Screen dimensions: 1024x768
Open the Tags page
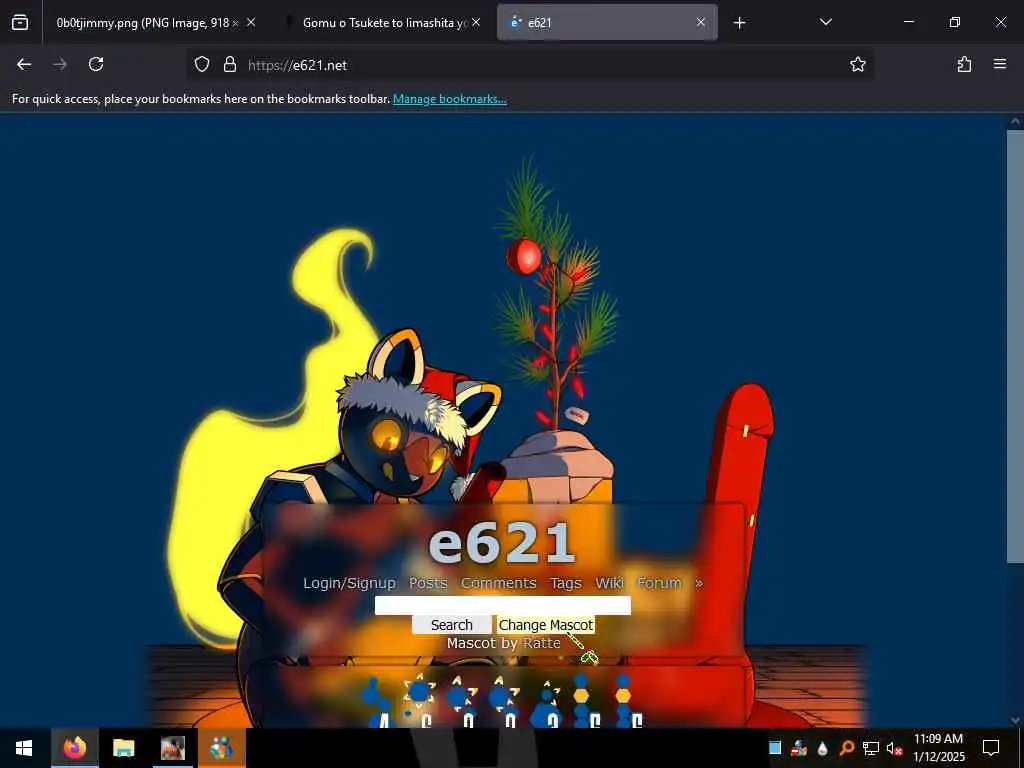pos(566,583)
